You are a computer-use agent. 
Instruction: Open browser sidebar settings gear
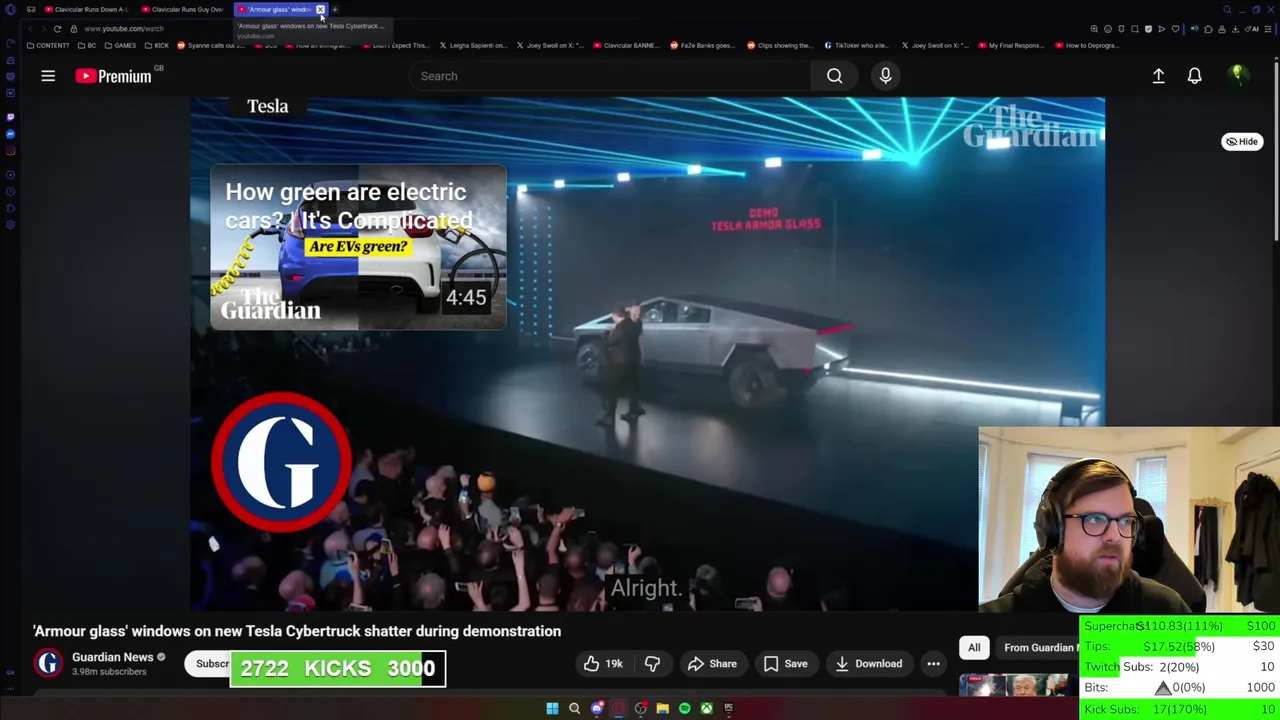(x=10, y=225)
